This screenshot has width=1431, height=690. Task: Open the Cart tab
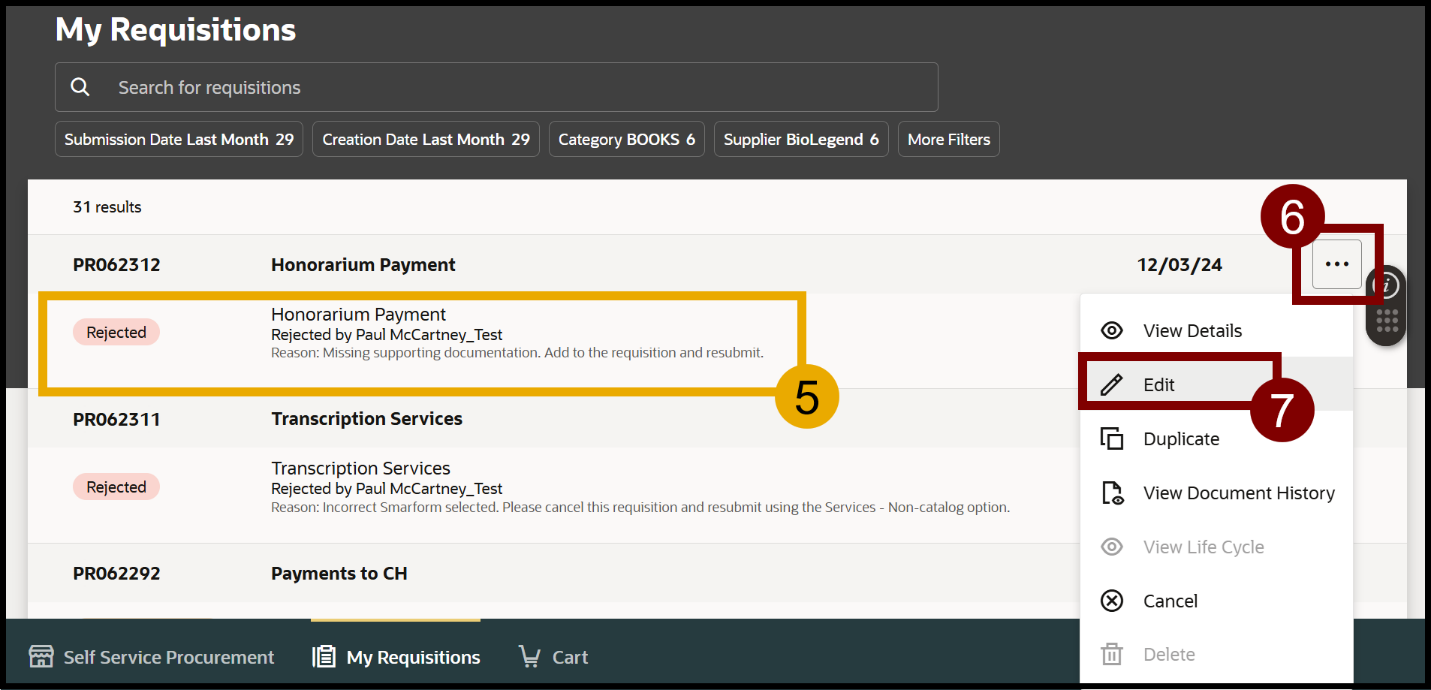[x=569, y=657]
